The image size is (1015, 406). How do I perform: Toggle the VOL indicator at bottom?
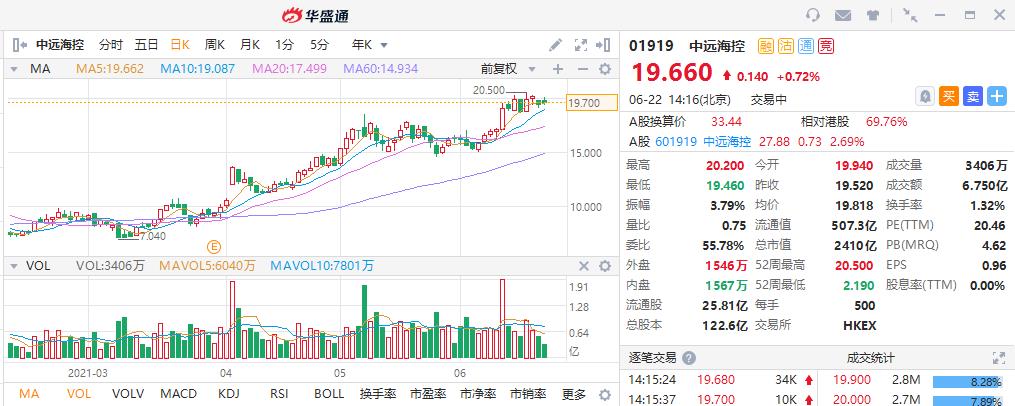coord(78,394)
